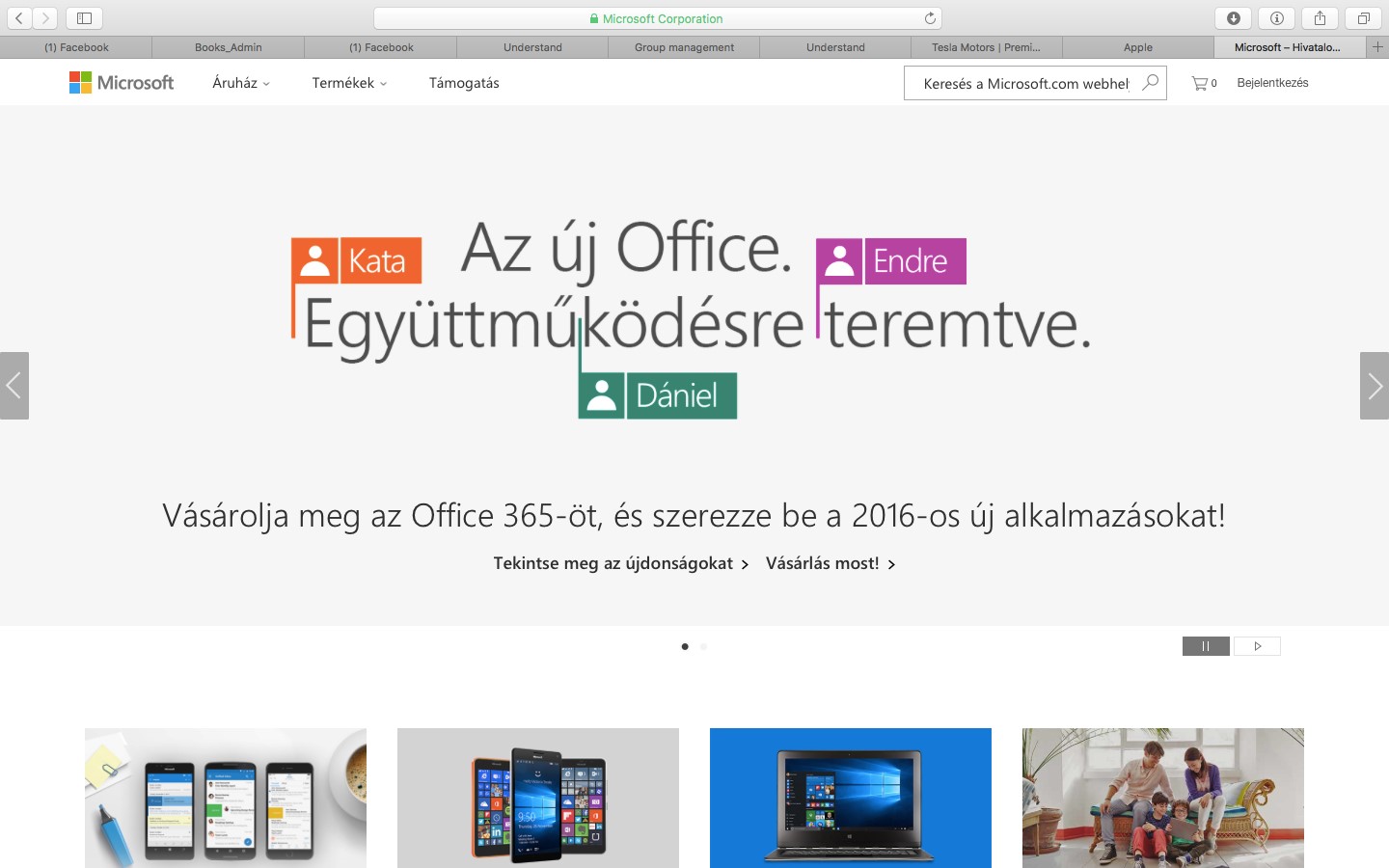Click the Office 365 promo headline
The height and width of the screenshot is (868, 1389).
(694, 515)
